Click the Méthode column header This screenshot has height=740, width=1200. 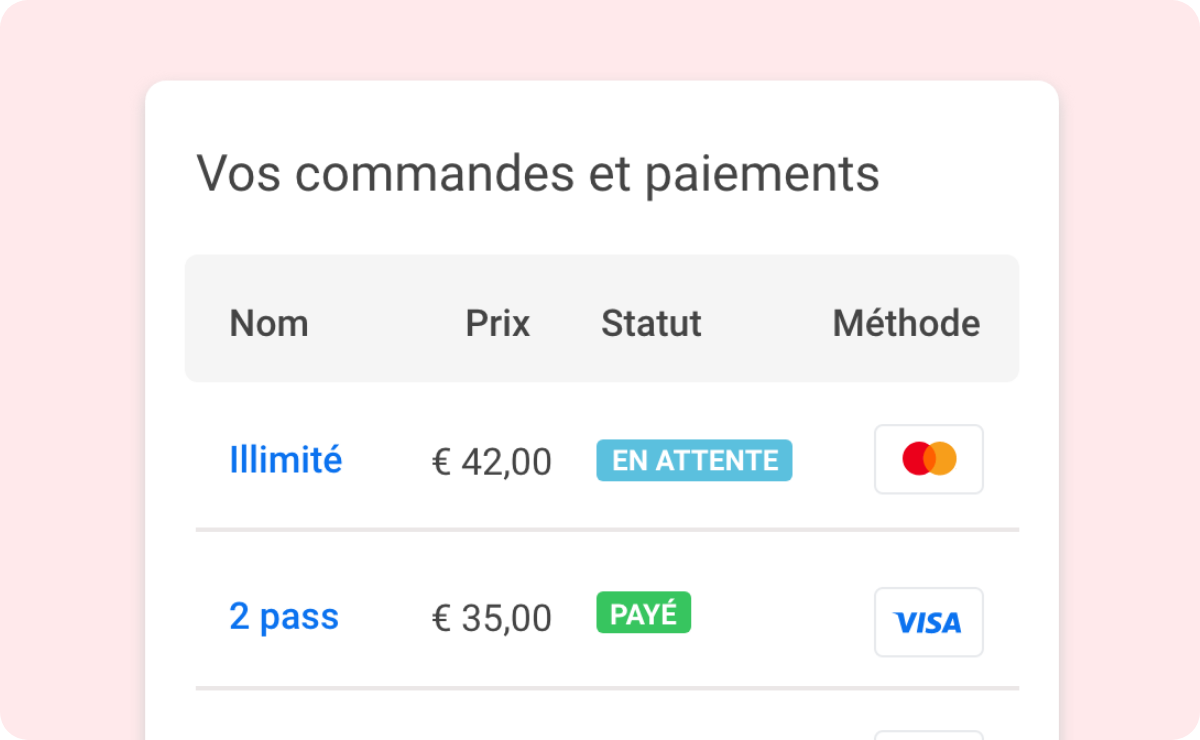click(906, 323)
